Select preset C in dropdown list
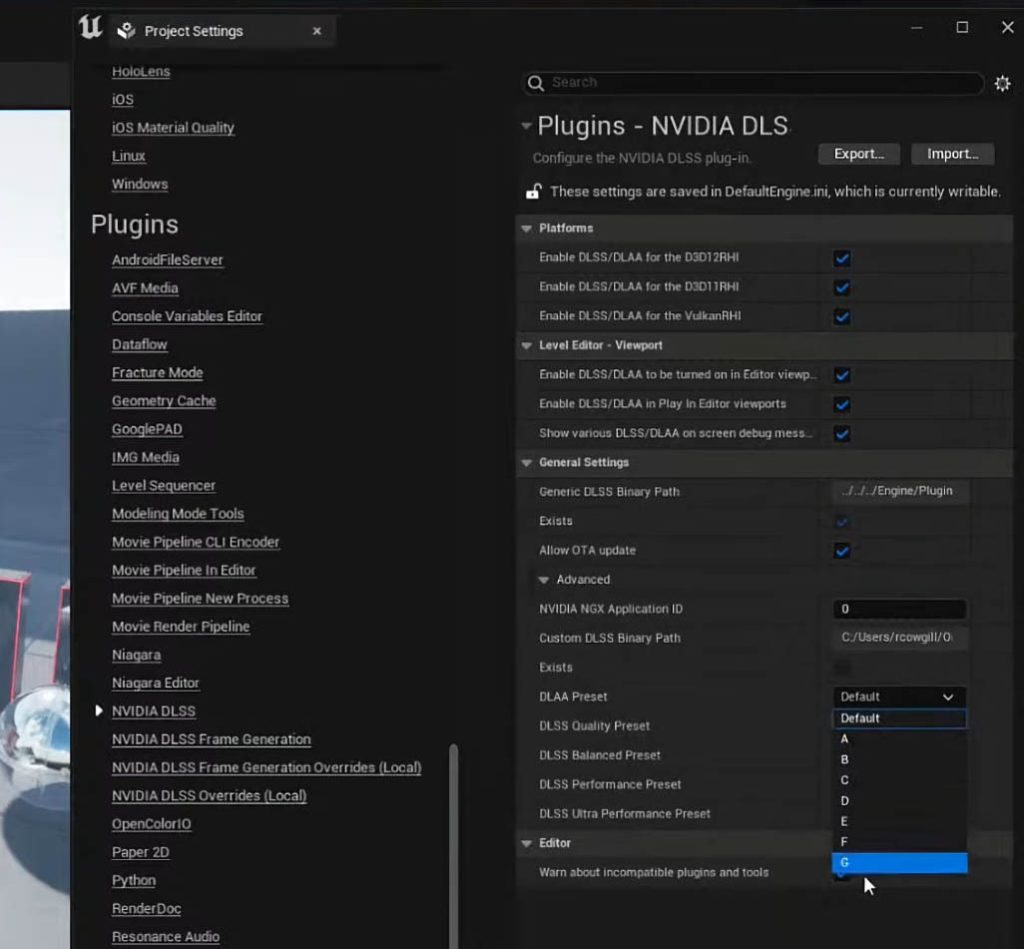 [899, 780]
